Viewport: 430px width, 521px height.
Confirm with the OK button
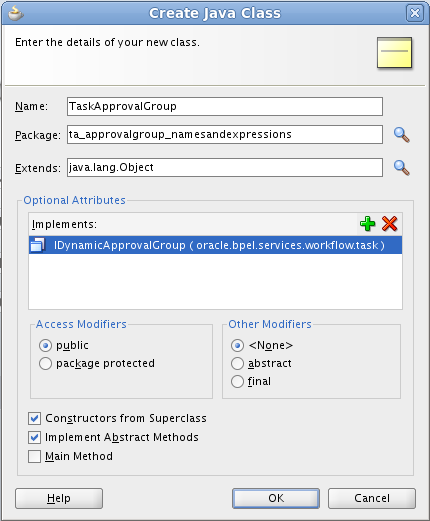pos(276,498)
